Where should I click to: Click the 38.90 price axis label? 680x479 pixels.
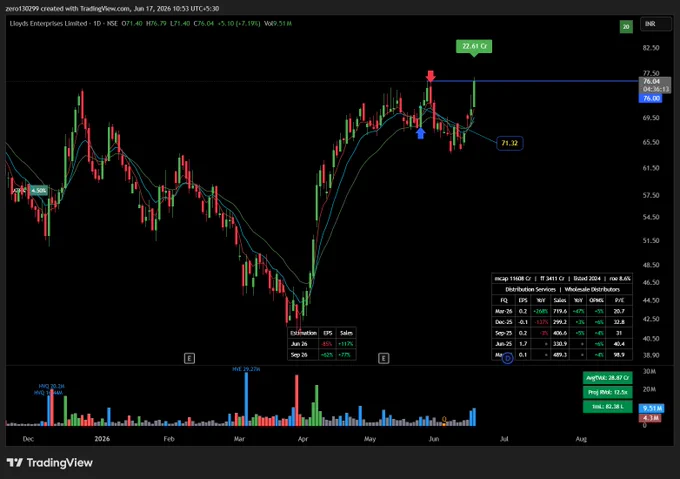(x=651, y=355)
